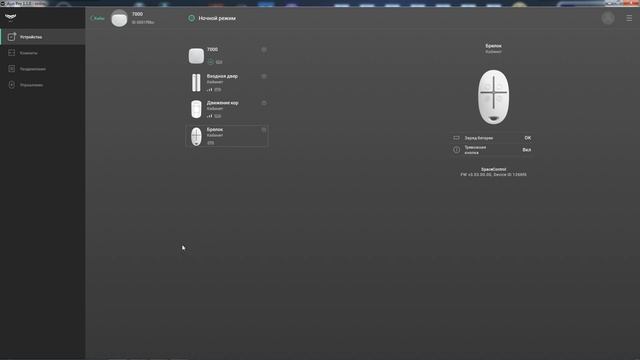Select Входная дверь door sensor

(x=227, y=82)
